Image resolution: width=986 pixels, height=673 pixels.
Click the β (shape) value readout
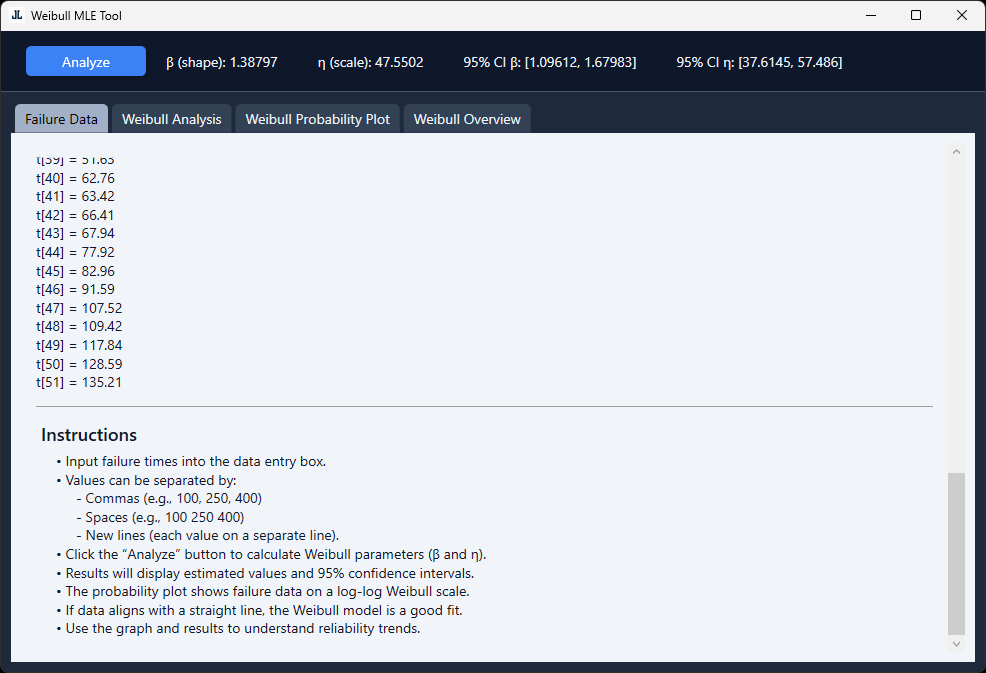[222, 62]
